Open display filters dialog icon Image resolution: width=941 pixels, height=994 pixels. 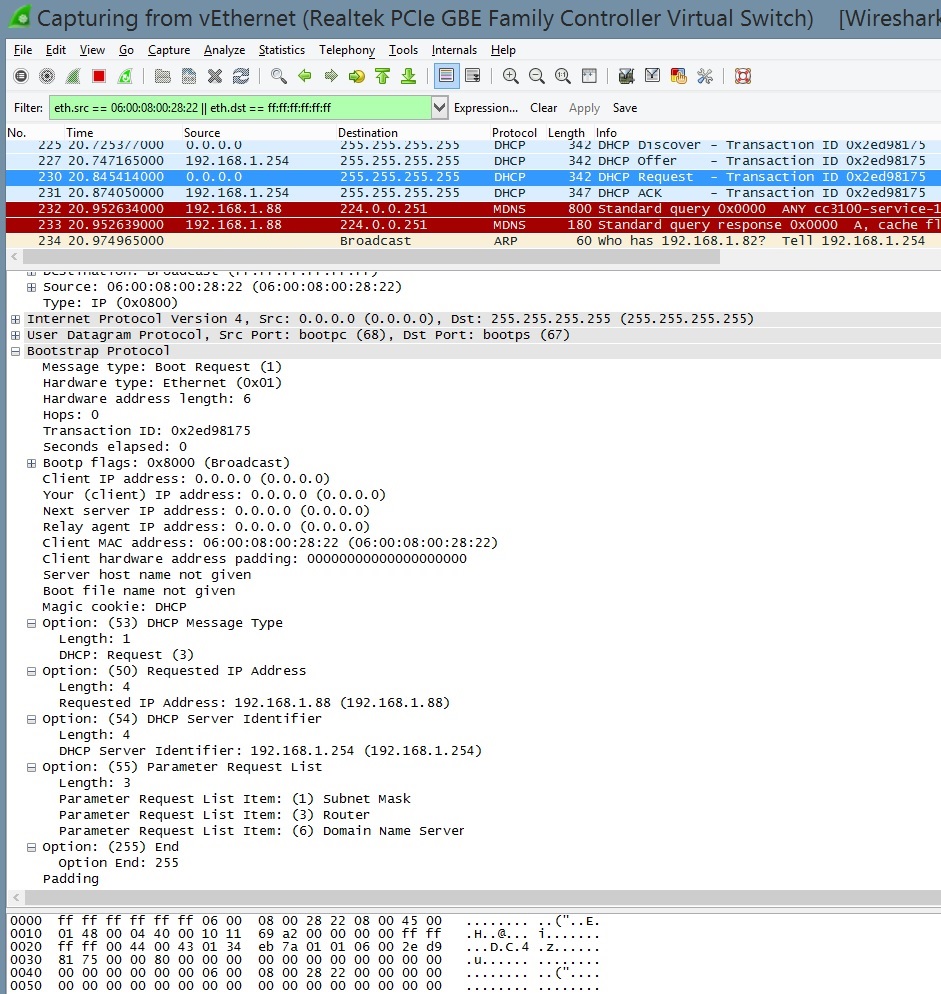click(x=652, y=77)
